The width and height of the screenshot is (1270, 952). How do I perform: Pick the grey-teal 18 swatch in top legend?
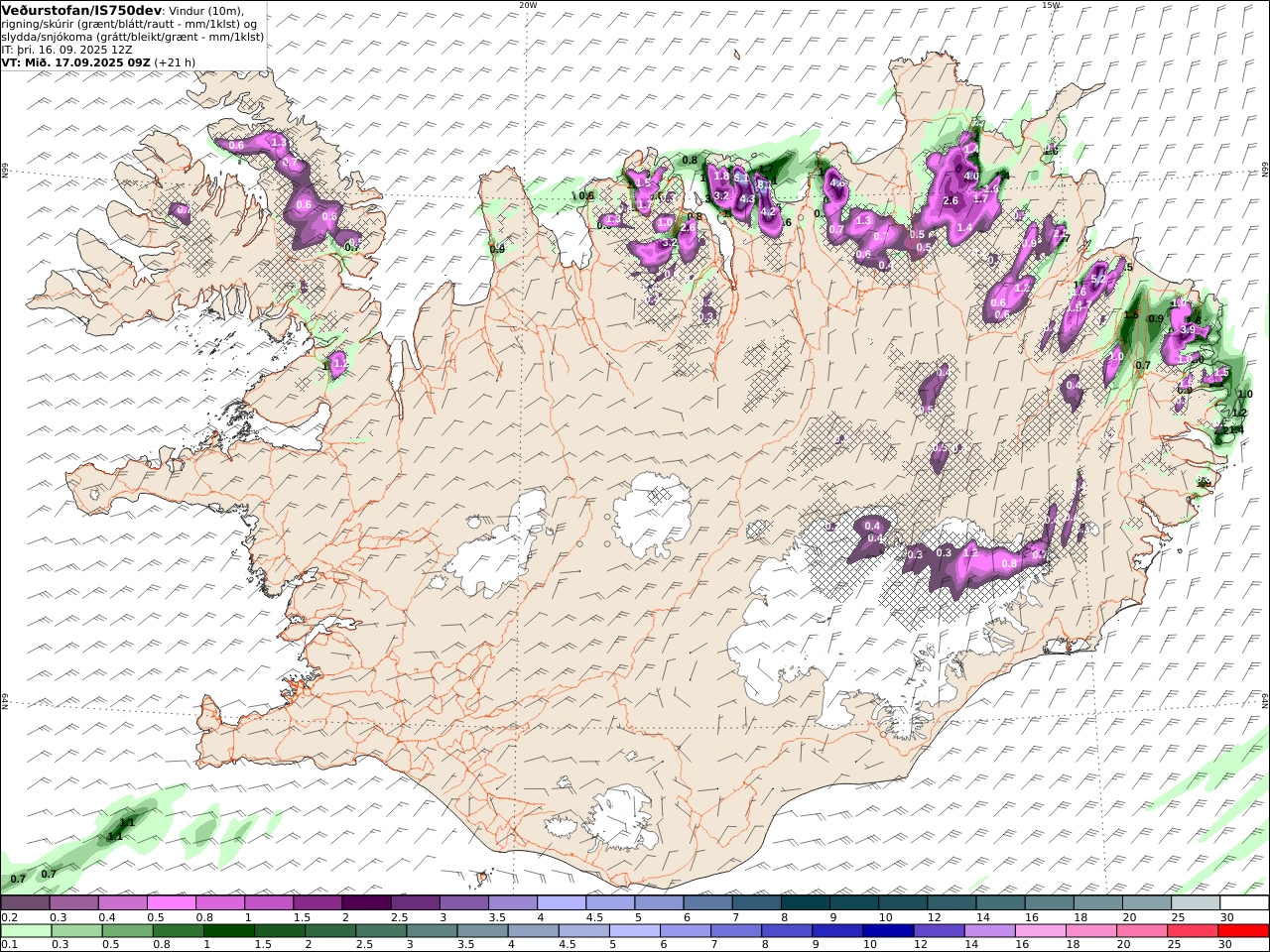(x=1096, y=903)
